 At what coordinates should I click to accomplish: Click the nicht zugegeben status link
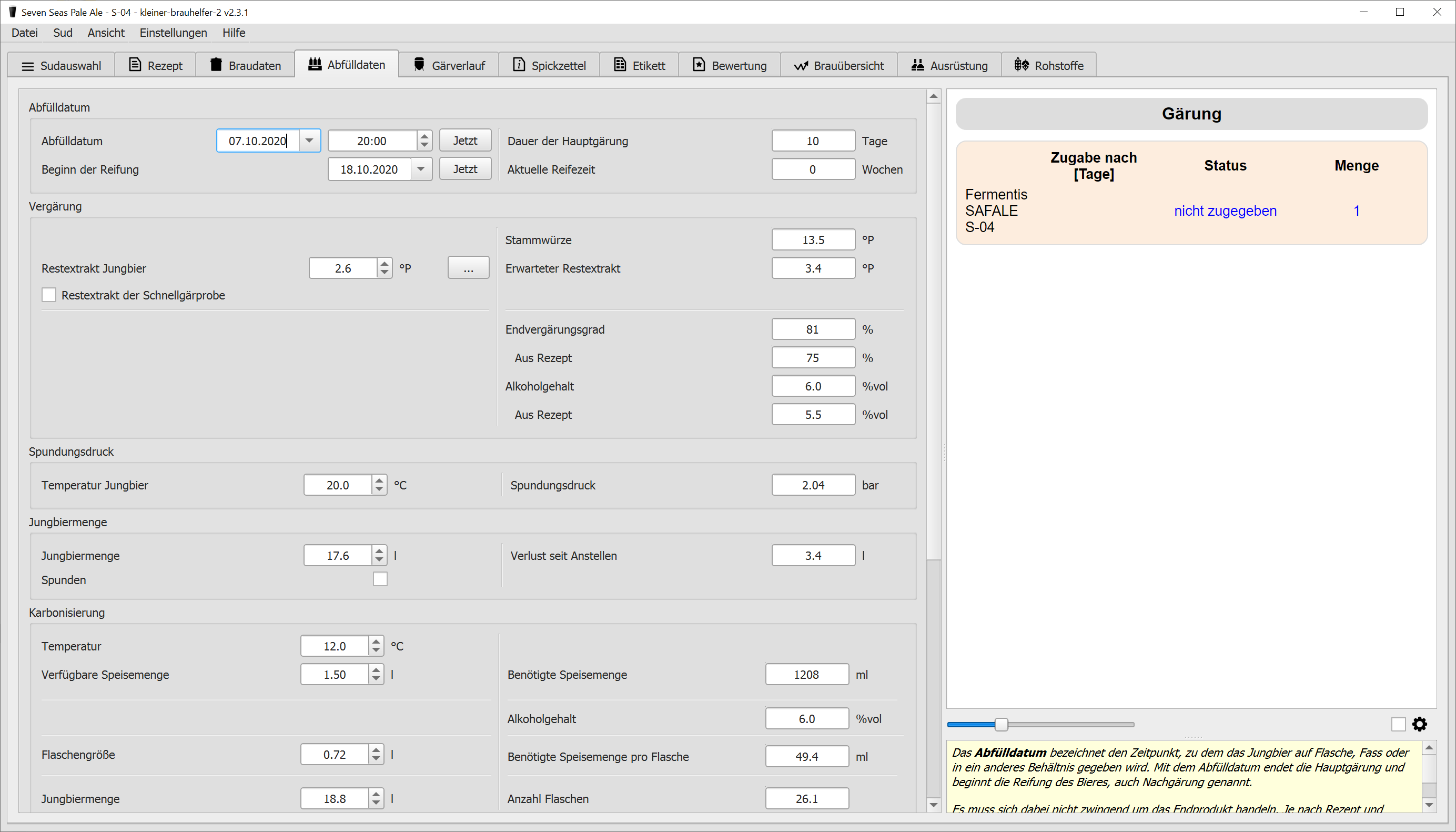1225,211
